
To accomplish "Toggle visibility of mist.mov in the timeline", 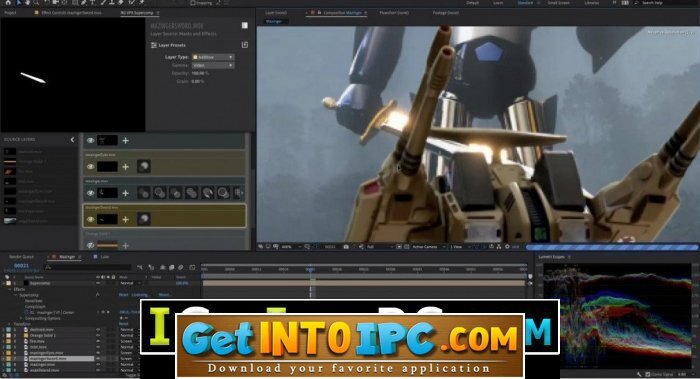I will point(98,347).
